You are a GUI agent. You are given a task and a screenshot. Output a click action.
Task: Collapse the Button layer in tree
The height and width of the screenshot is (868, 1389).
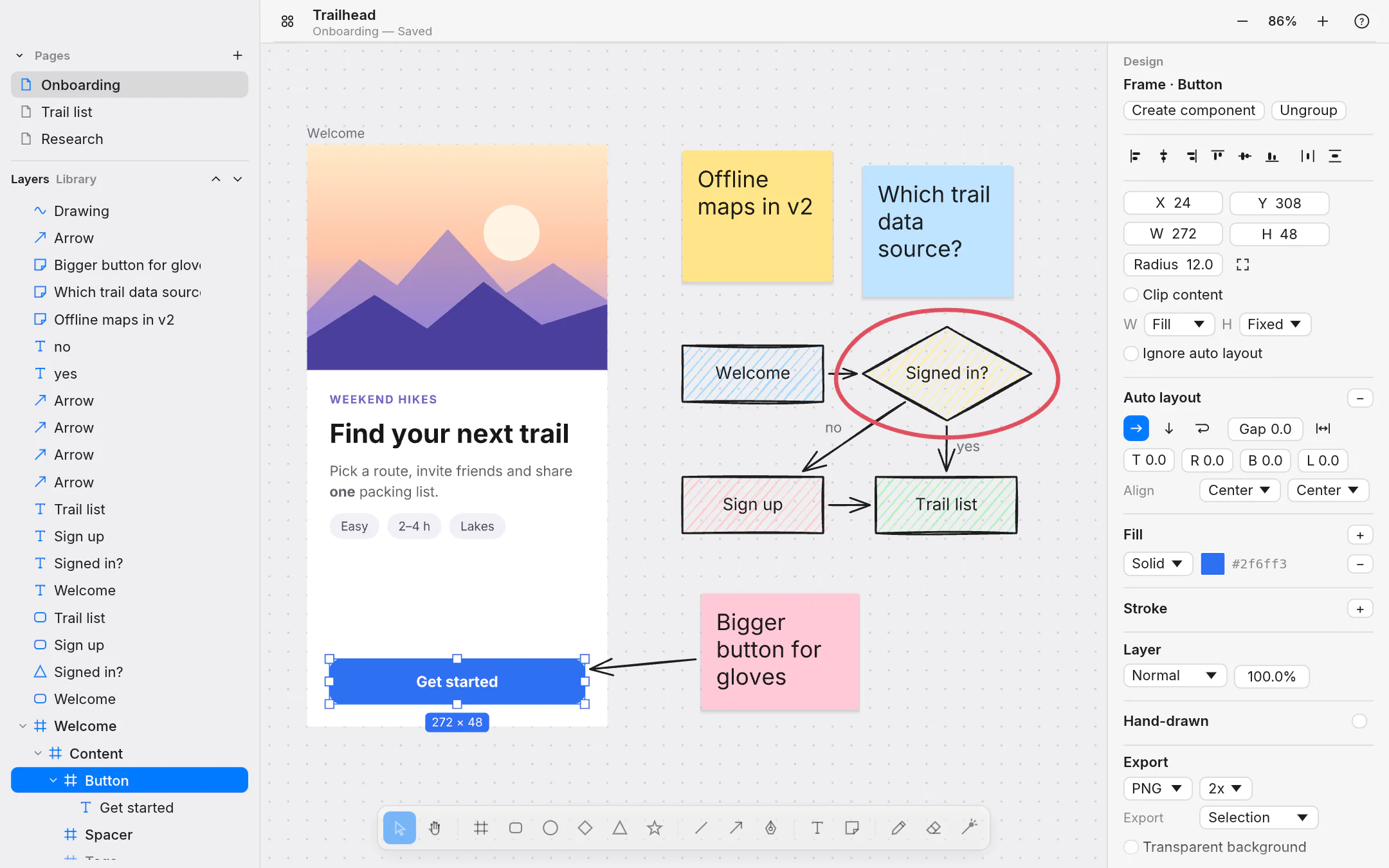click(53, 781)
